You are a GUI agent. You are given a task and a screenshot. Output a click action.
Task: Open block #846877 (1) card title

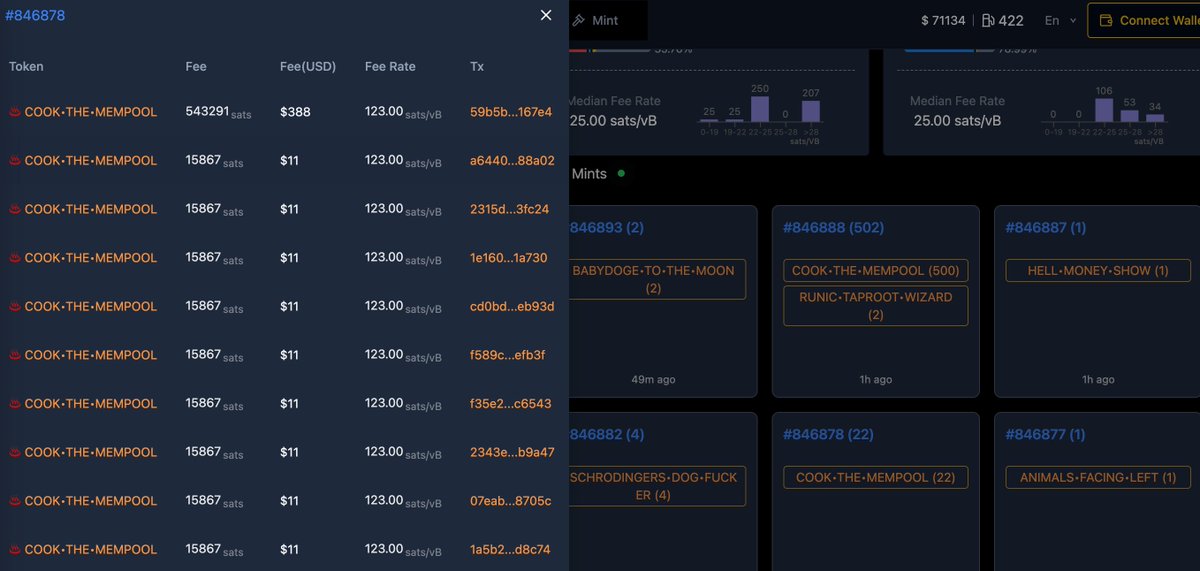[1046, 434]
